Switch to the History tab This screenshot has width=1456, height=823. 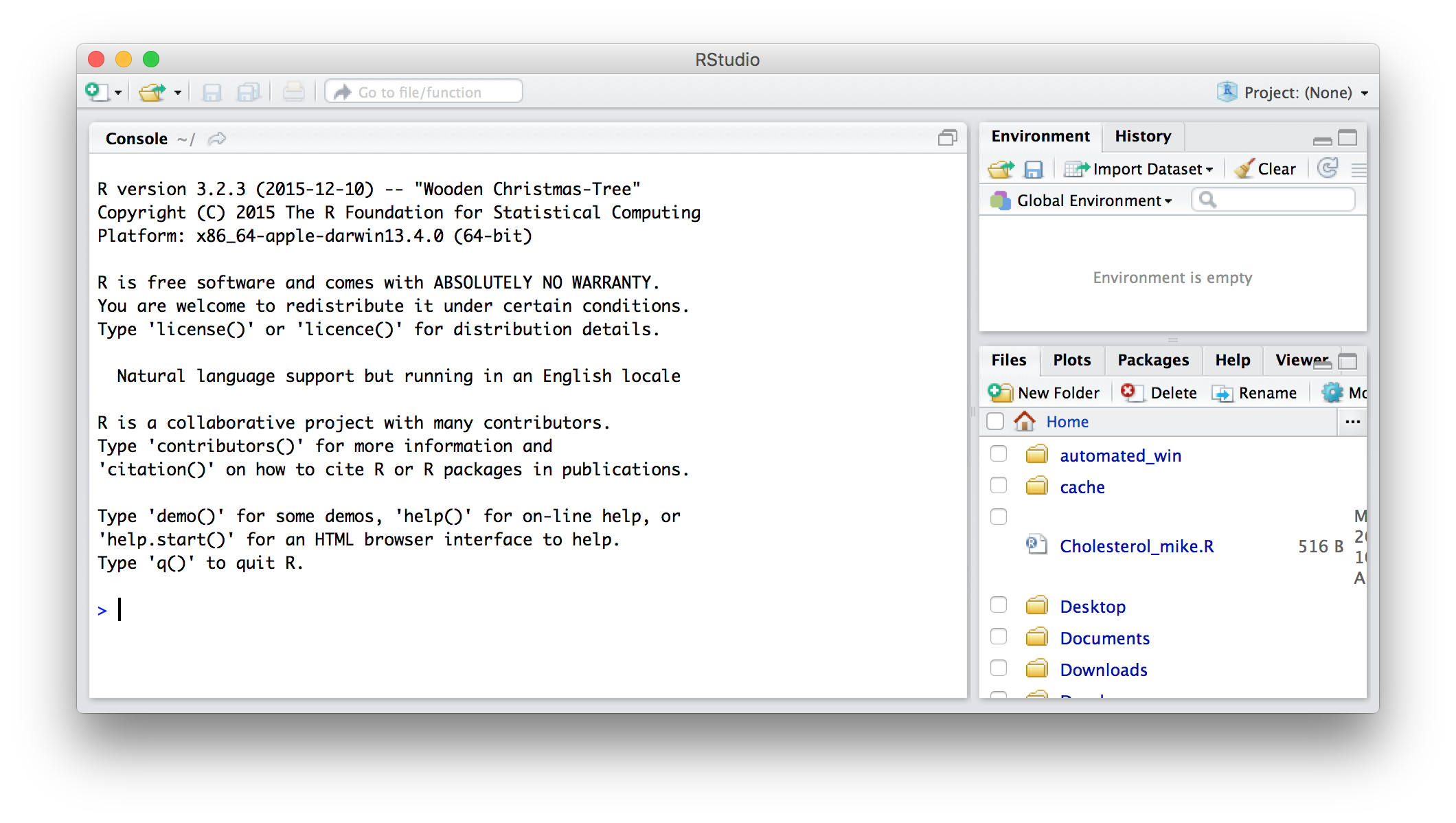(x=1143, y=137)
